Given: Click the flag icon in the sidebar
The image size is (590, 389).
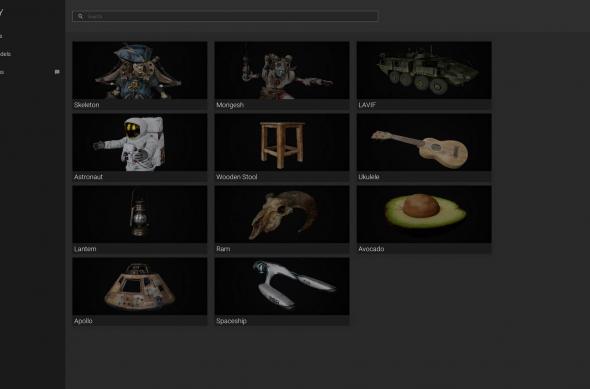Looking at the screenshot, I should click(x=57, y=71).
